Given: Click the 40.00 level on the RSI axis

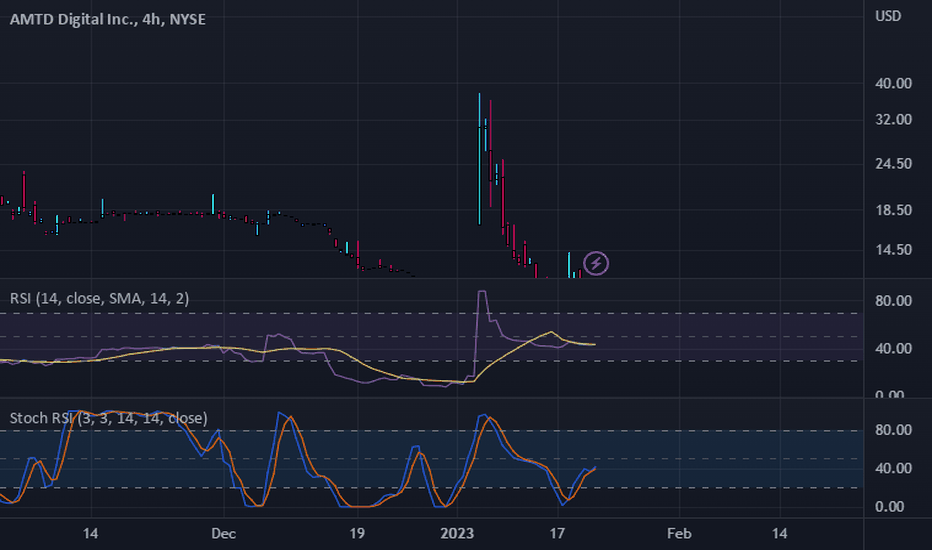Looking at the screenshot, I should coord(893,348).
